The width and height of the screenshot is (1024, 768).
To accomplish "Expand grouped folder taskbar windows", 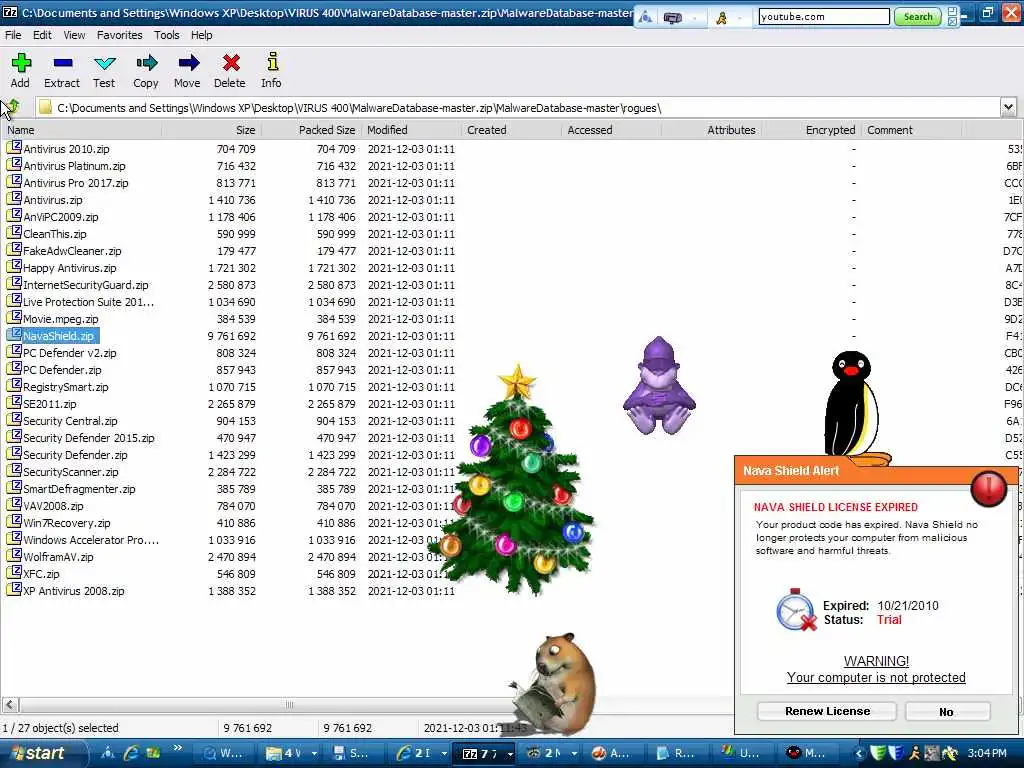I will (314, 754).
